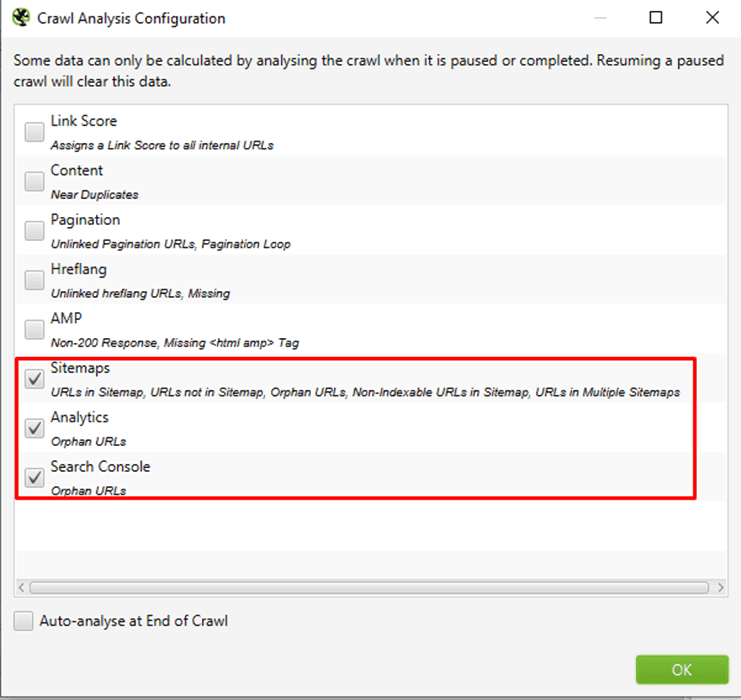Tick the Content near duplicates checkbox
The image size is (741, 700).
tap(34, 181)
